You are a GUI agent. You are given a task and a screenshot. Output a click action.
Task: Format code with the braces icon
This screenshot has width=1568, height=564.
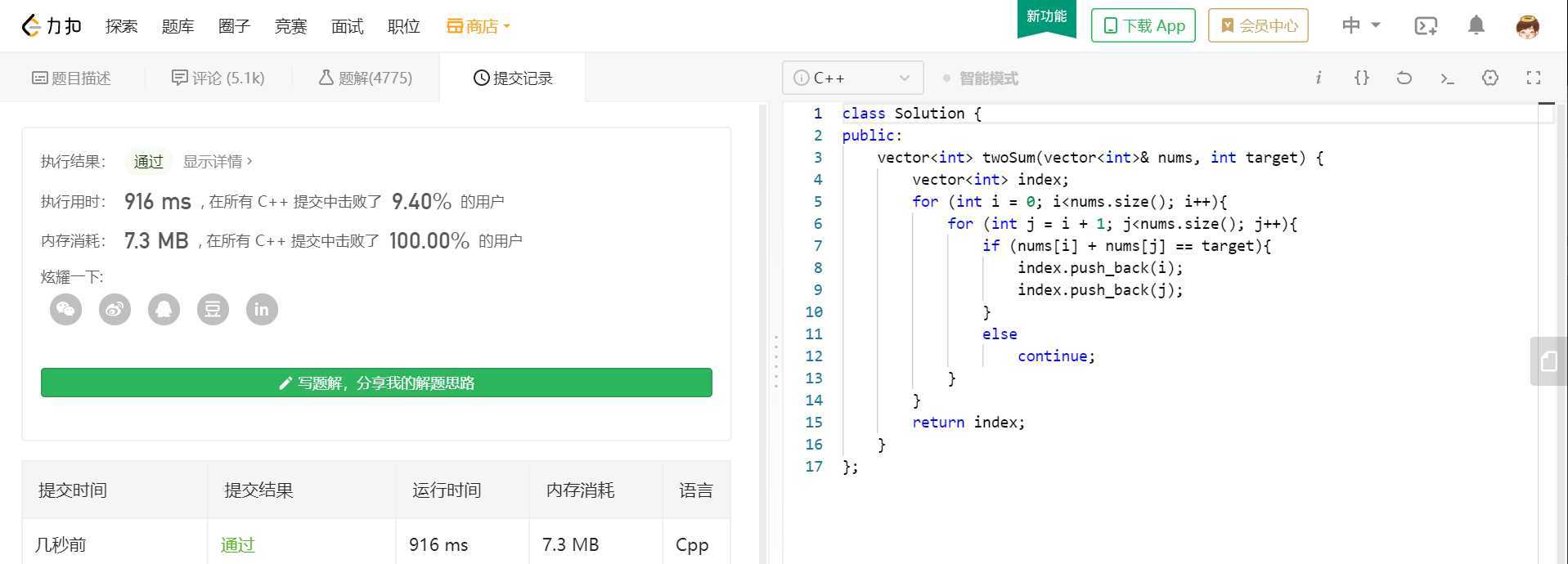1361,78
